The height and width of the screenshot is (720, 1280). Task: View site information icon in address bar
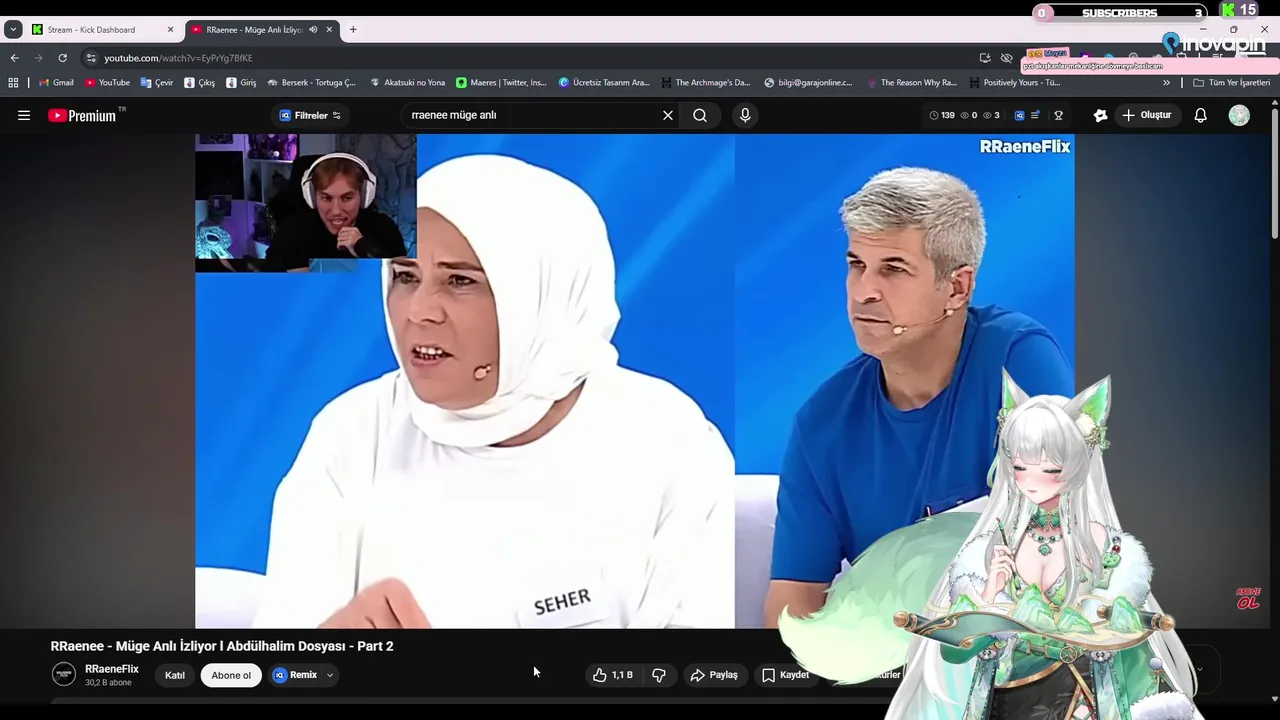91,58
